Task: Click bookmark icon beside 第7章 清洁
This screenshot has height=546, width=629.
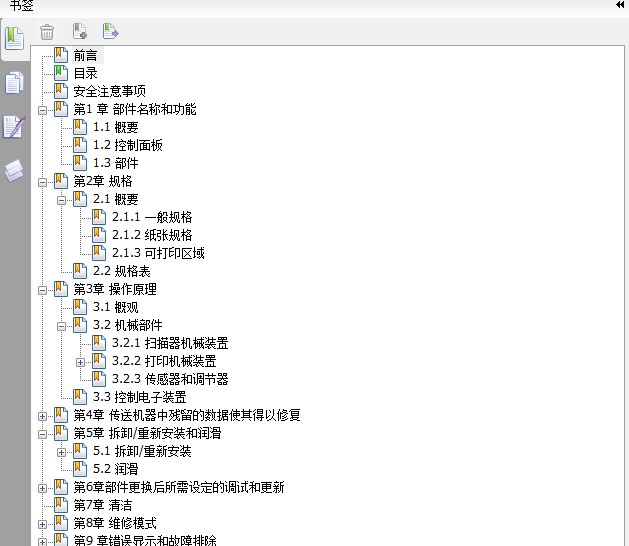Action: (x=61, y=505)
